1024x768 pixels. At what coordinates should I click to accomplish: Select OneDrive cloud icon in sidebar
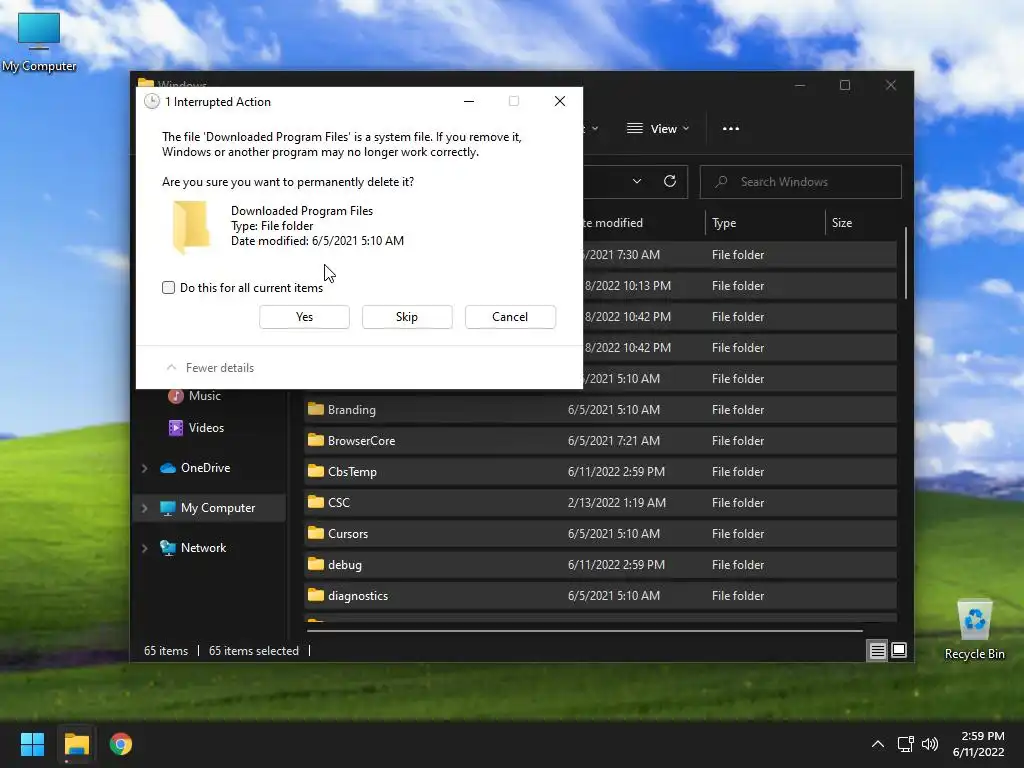point(168,468)
